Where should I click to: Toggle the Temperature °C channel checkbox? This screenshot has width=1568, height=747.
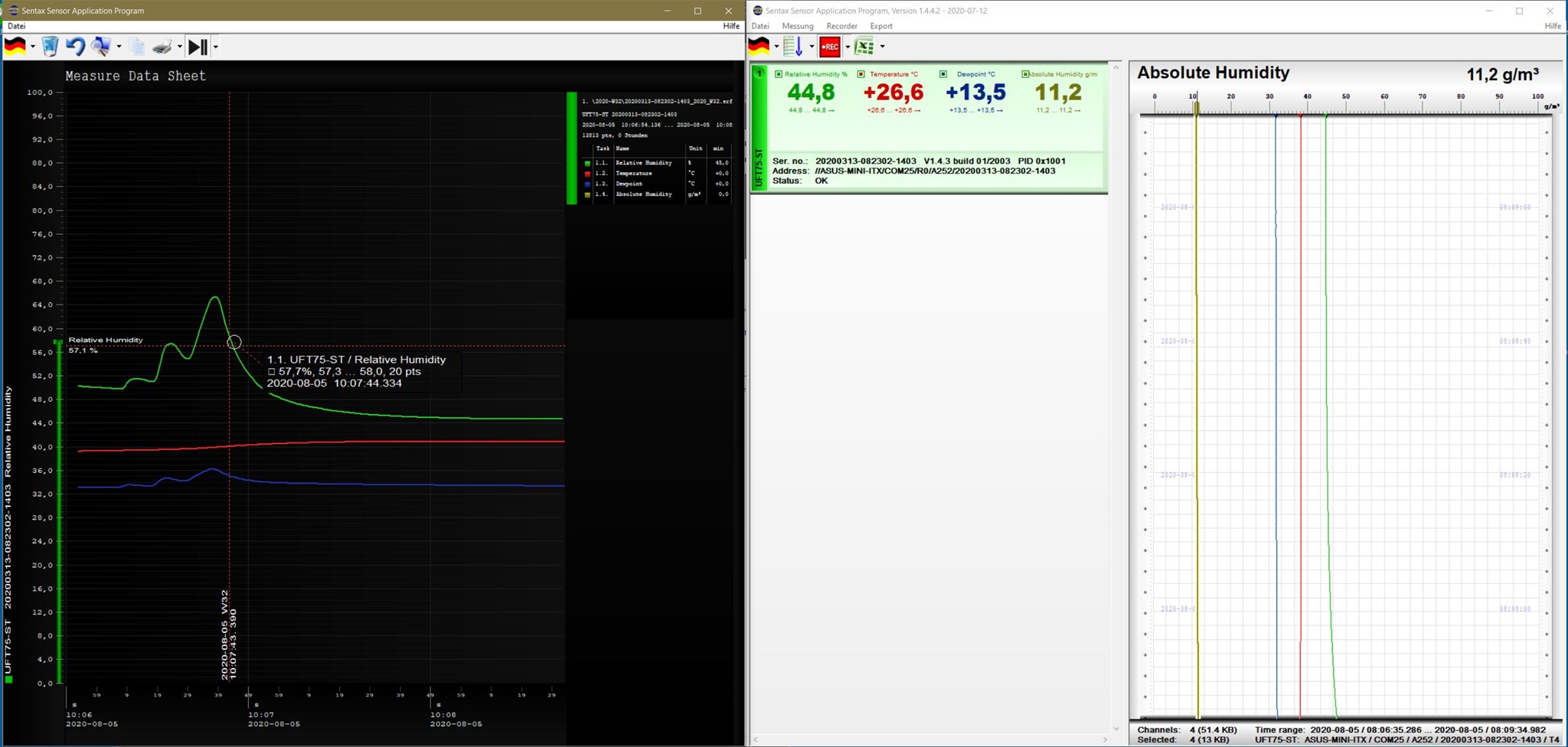pyautogui.click(x=861, y=74)
